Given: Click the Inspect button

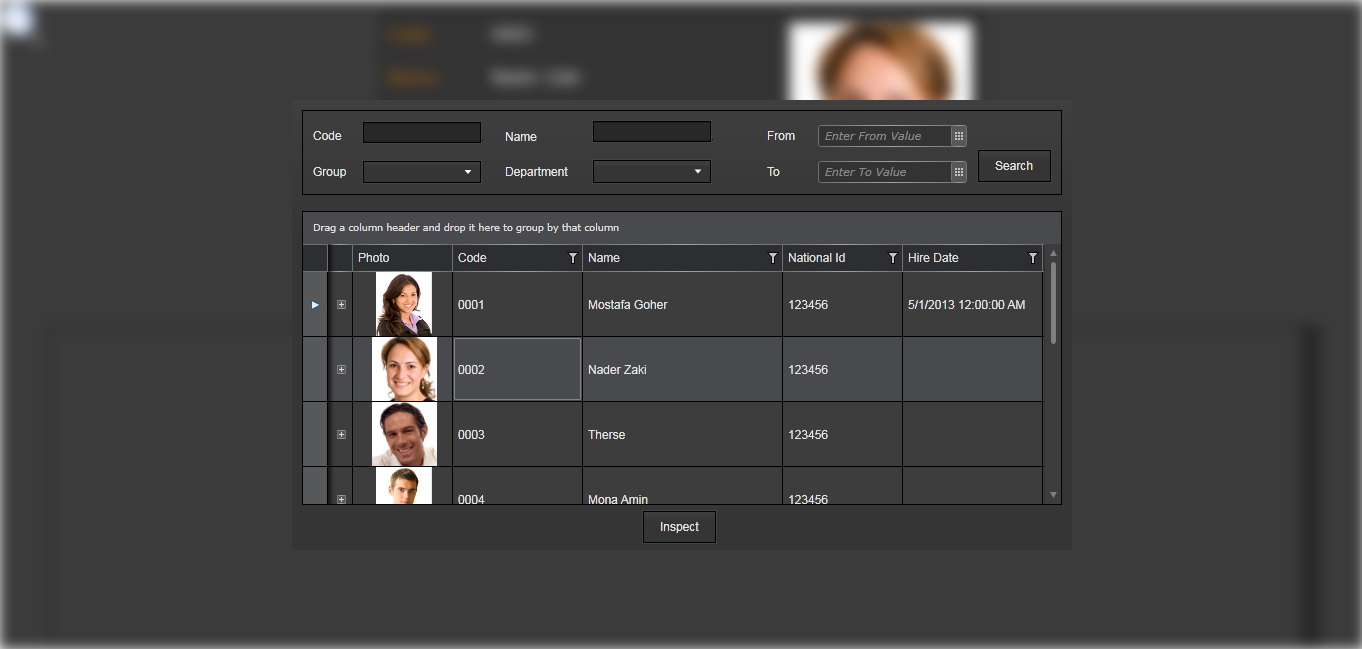Looking at the screenshot, I should (679, 527).
